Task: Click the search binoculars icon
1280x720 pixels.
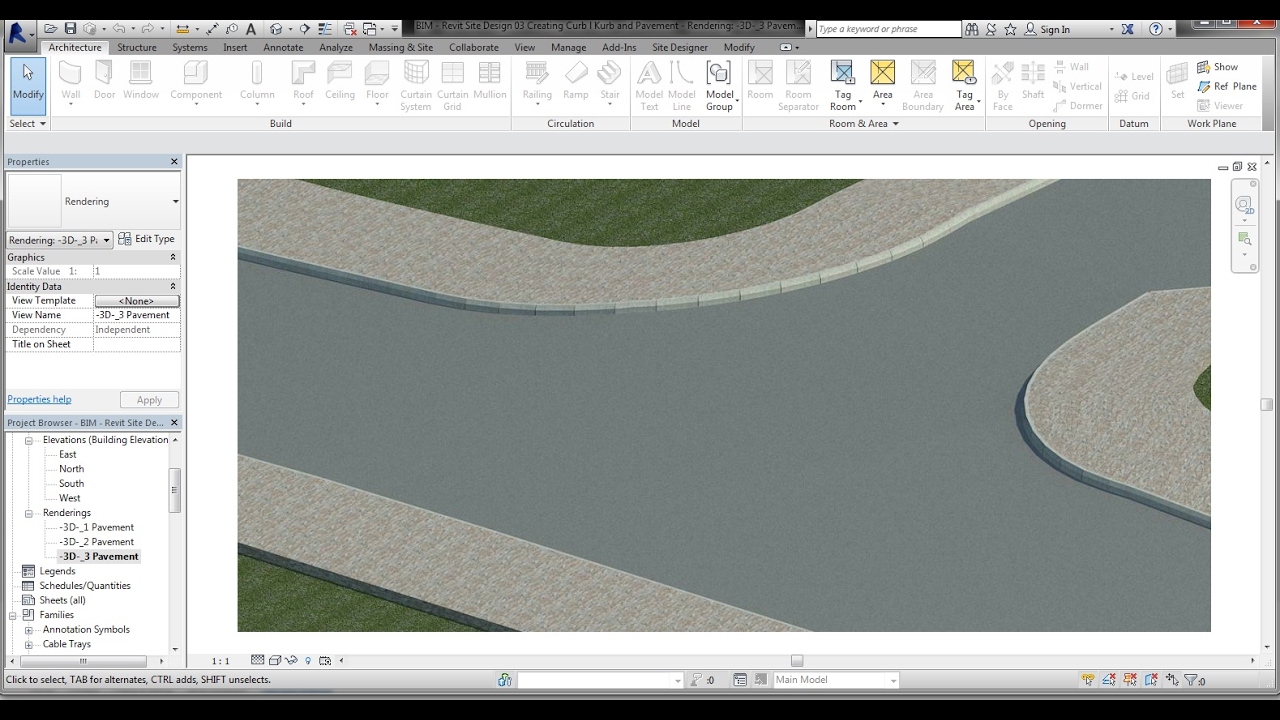Action: coord(972,29)
